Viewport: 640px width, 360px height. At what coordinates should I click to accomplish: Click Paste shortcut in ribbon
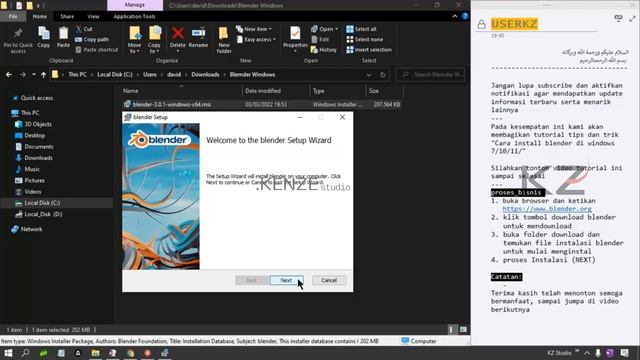pos(97,50)
